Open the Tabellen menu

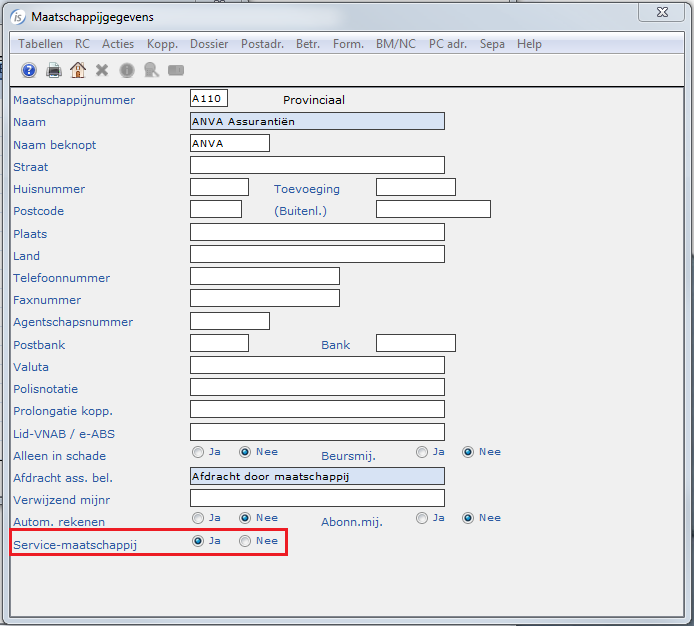tap(40, 44)
